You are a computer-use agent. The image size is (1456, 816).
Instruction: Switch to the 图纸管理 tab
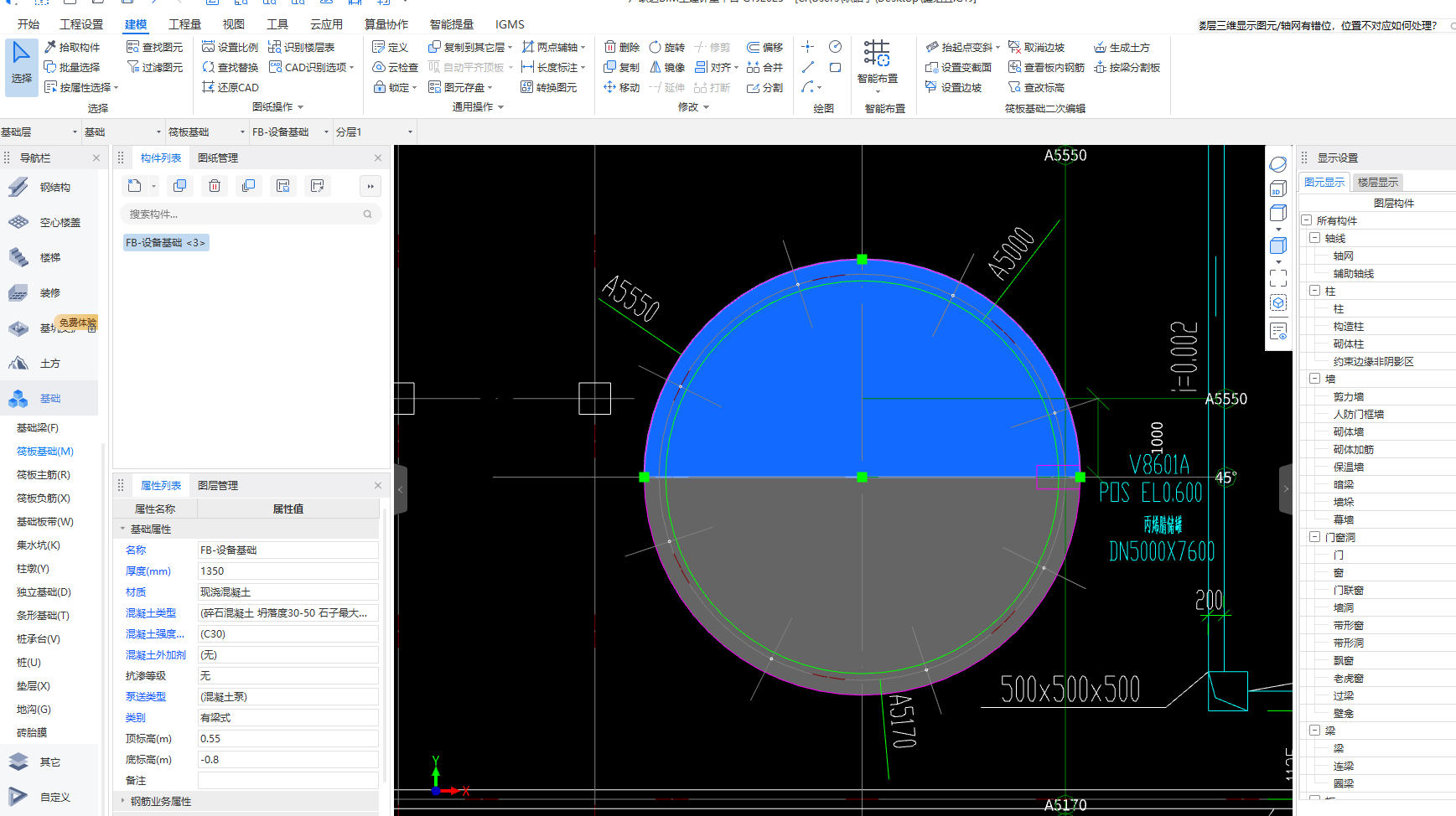point(218,158)
